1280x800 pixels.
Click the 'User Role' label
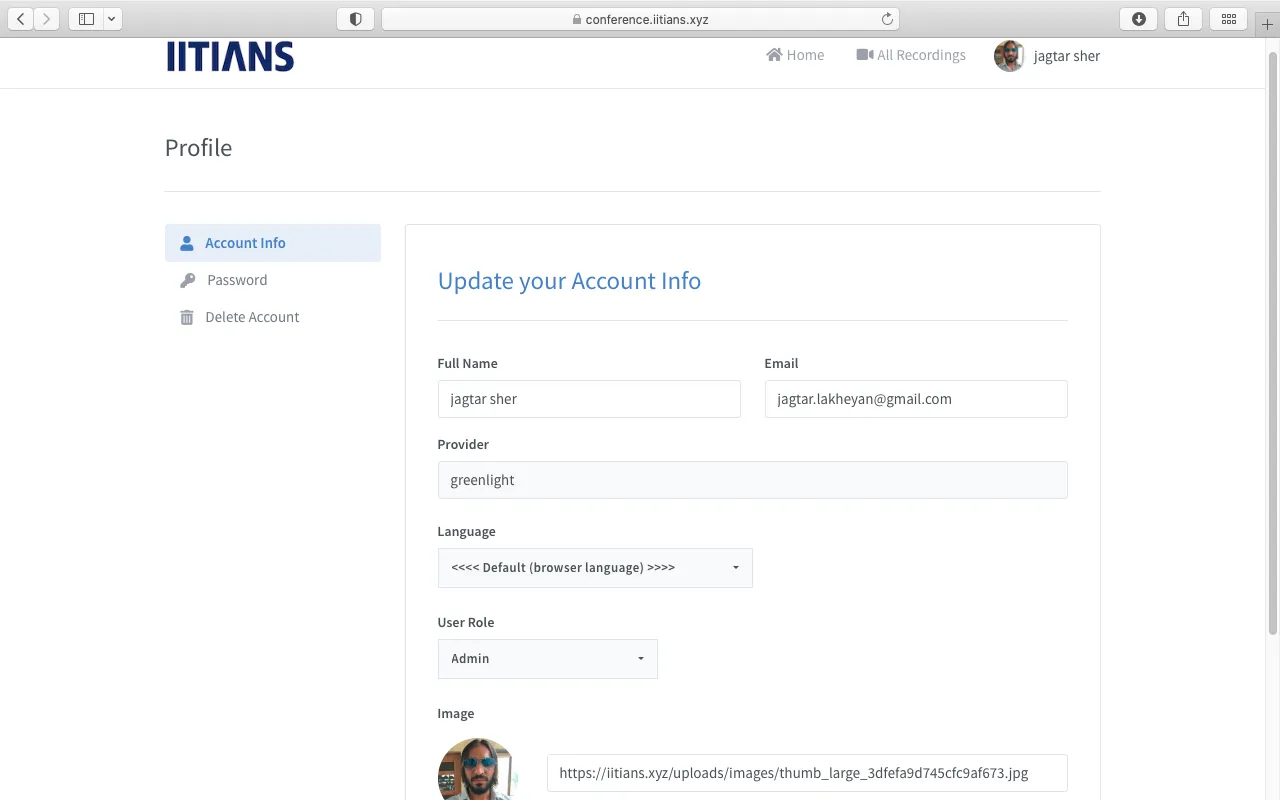pyautogui.click(x=466, y=622)
